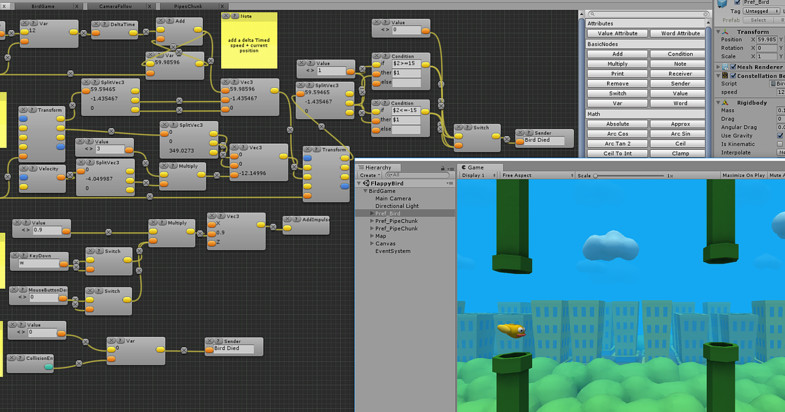Delete the link coming from the CollisionEnter node
785x412 pixels.
coord(79,363)
